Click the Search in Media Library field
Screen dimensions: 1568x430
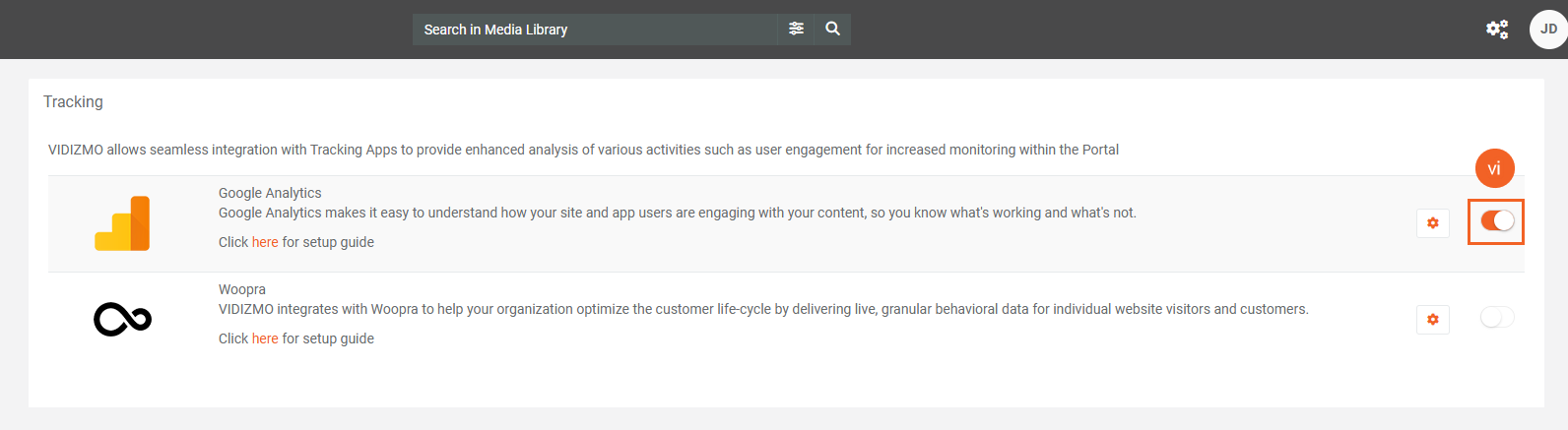tap(595, 30)
